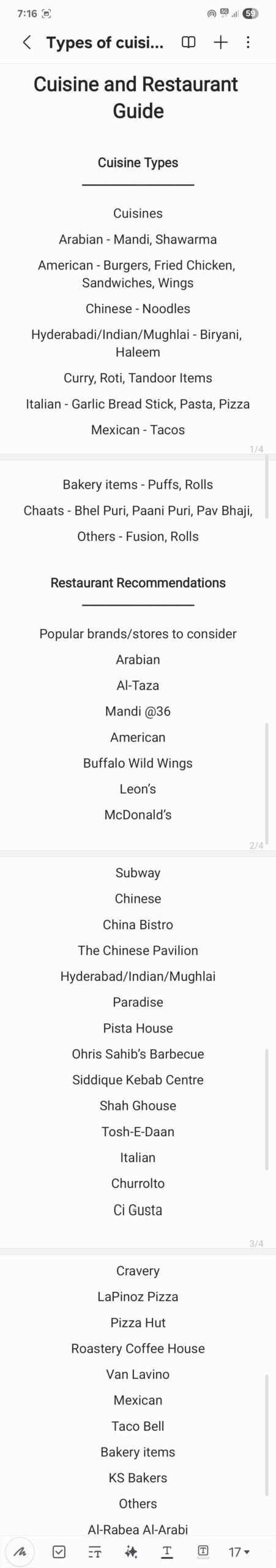Tap the text background highlight icon

click(203, 1551)
